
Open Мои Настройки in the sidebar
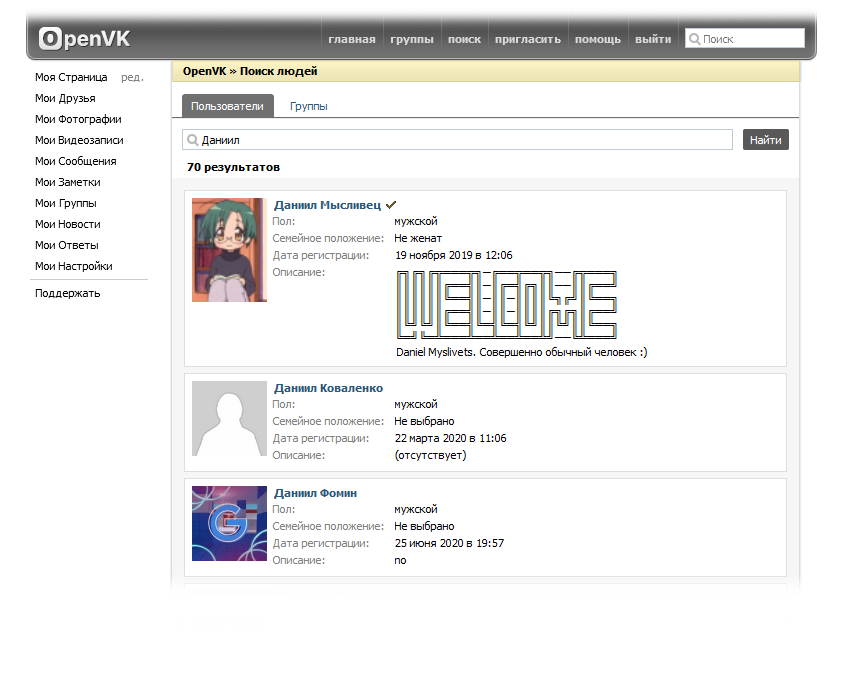tap(73, 266)
